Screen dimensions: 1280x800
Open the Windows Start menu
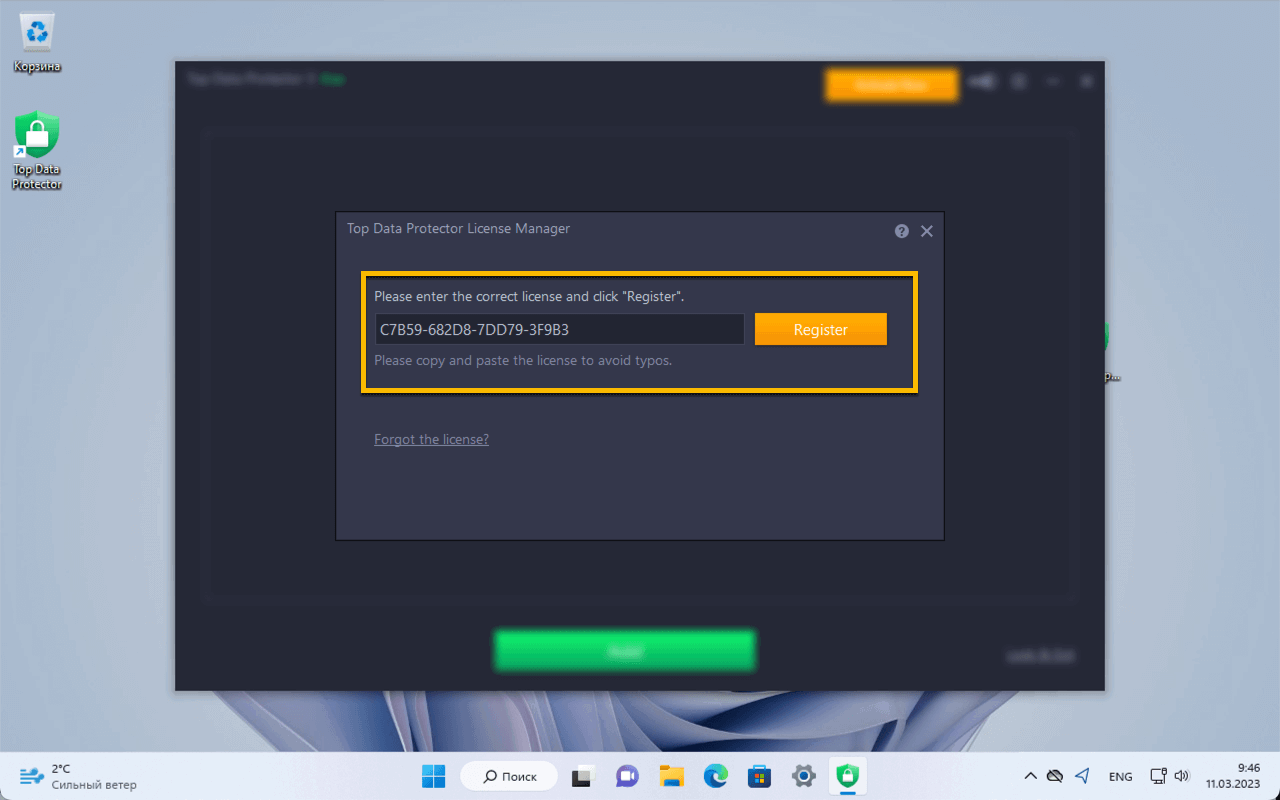434,776
